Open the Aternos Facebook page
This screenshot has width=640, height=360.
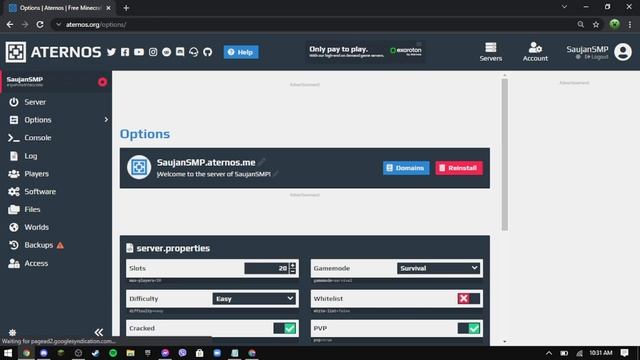(x=125, y=52)
